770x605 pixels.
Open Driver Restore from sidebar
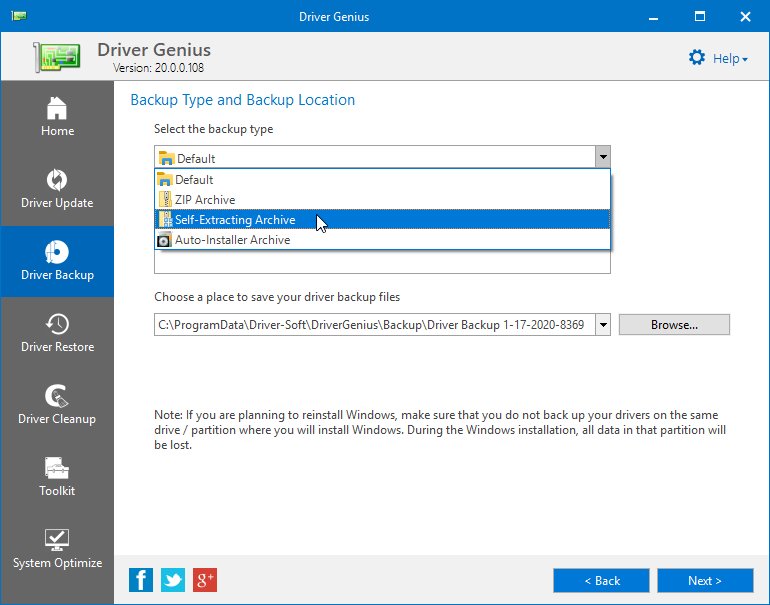(57, 333)
